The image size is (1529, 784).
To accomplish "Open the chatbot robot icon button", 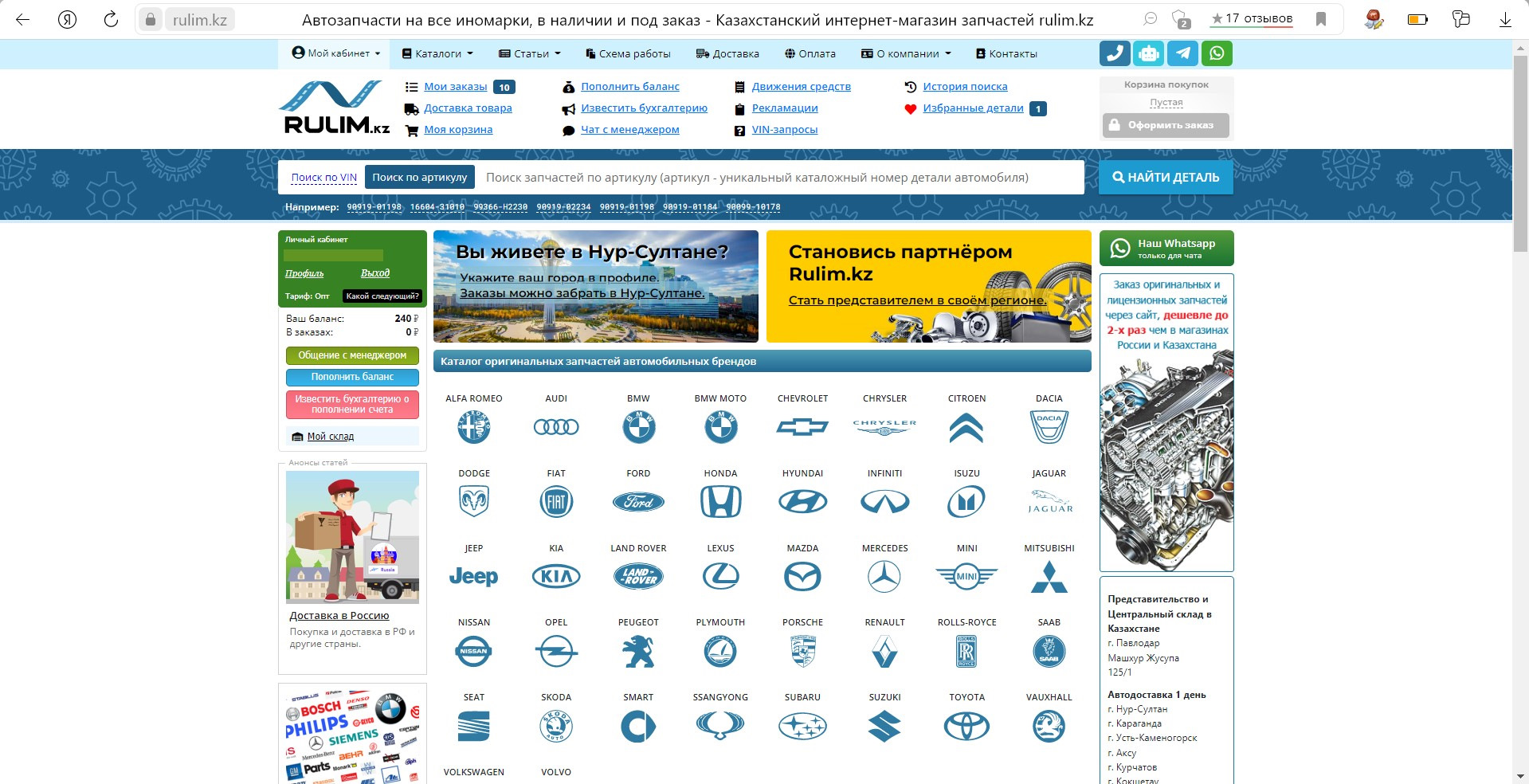I will (x=1149, y=53).
